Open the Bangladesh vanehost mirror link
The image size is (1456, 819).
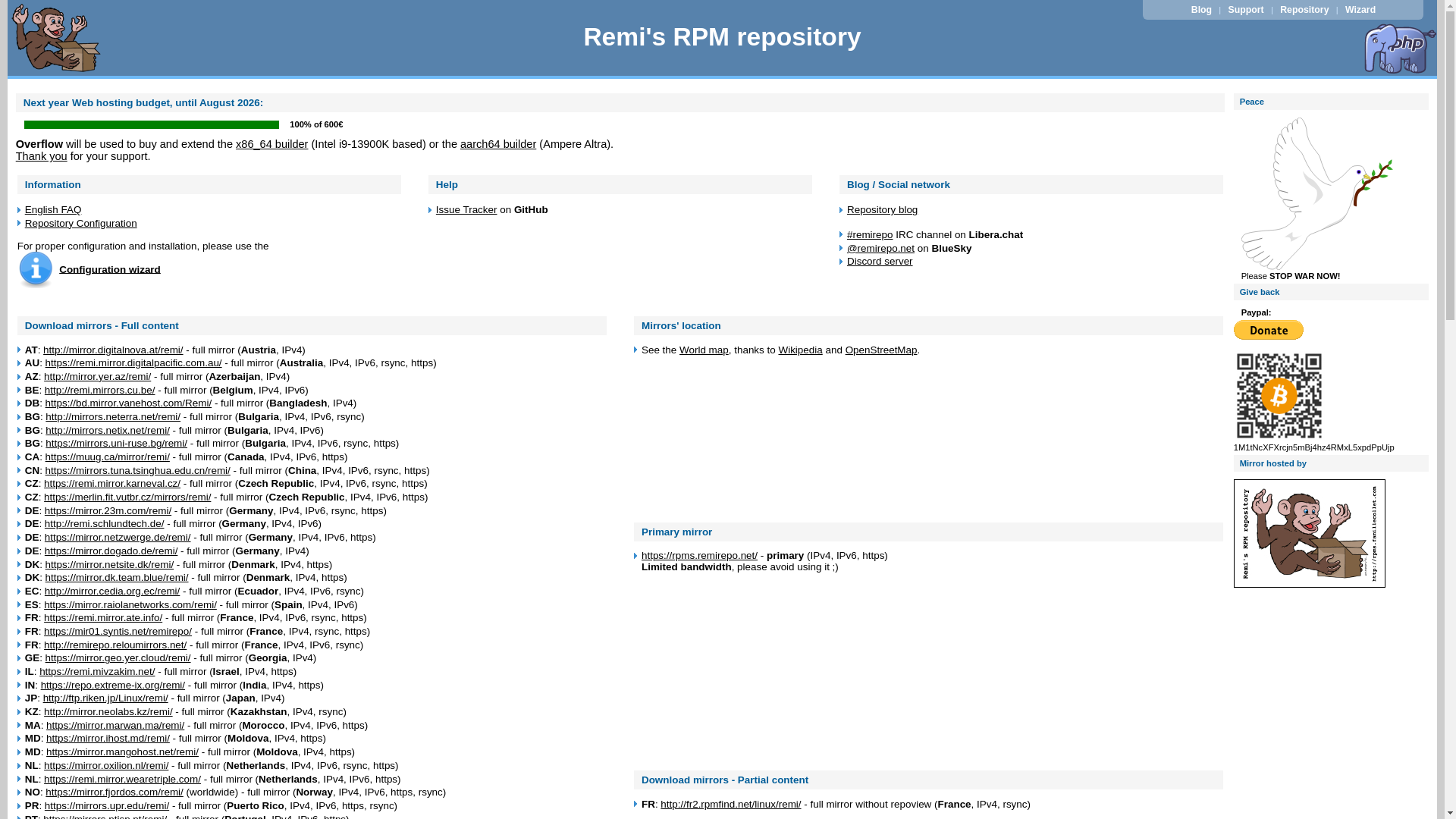128,403
